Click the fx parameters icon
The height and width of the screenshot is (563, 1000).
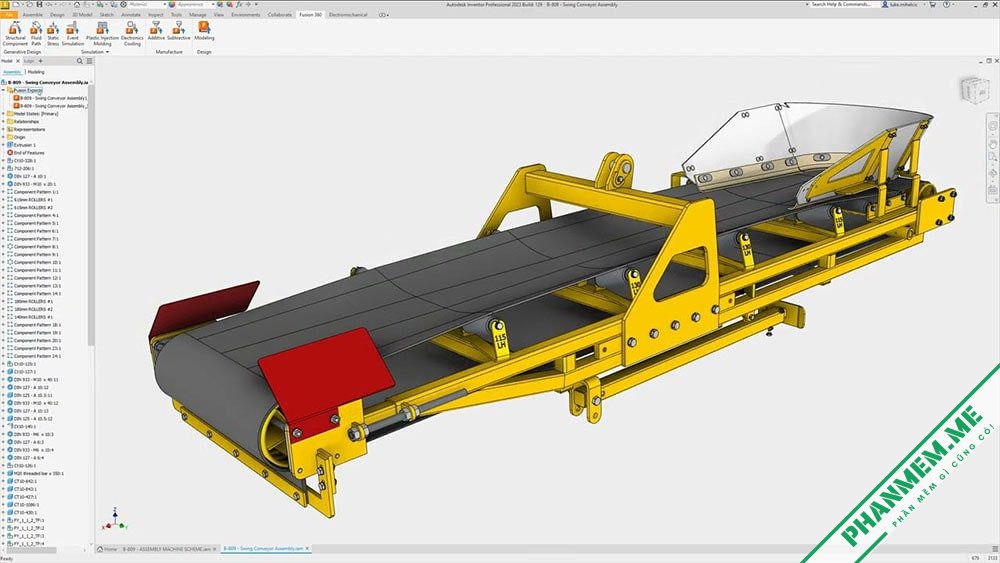tap(239, 4)
